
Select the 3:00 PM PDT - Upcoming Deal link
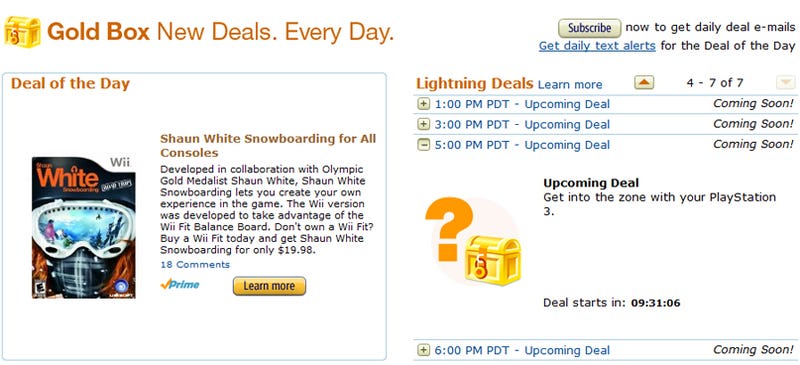point(522,124)
